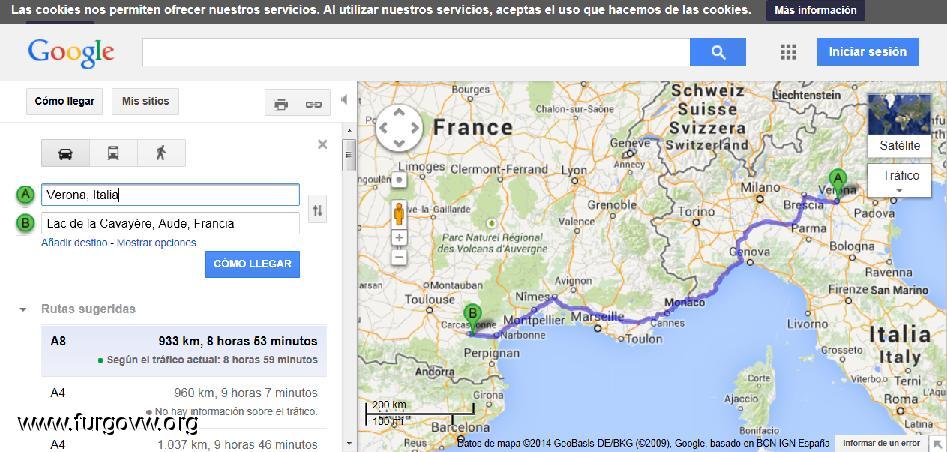947x452 pixels.
Task: Select public transit bus icon
Action: click(113, 153)
